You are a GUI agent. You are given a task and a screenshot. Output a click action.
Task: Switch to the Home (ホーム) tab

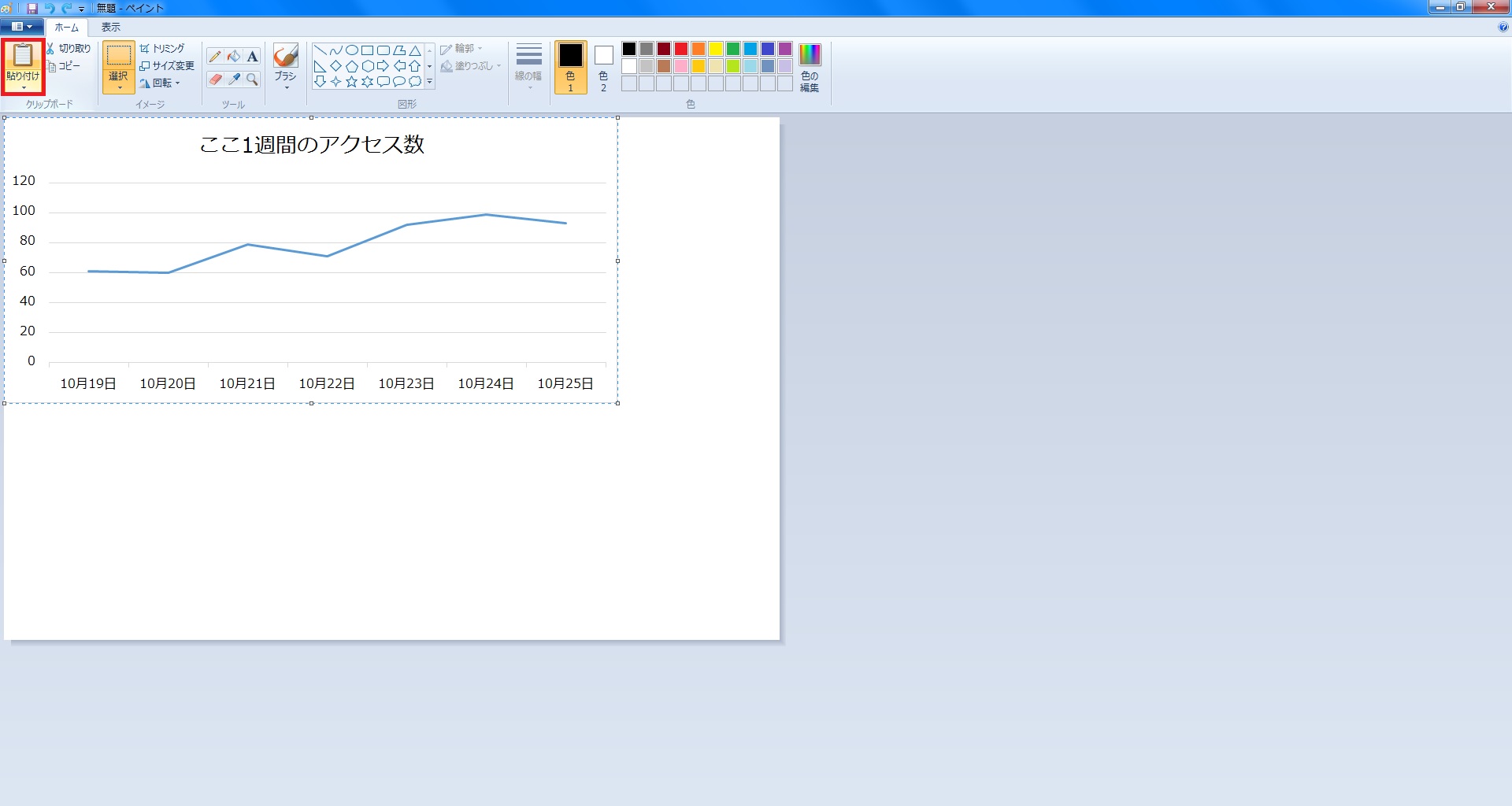point(66,28)
